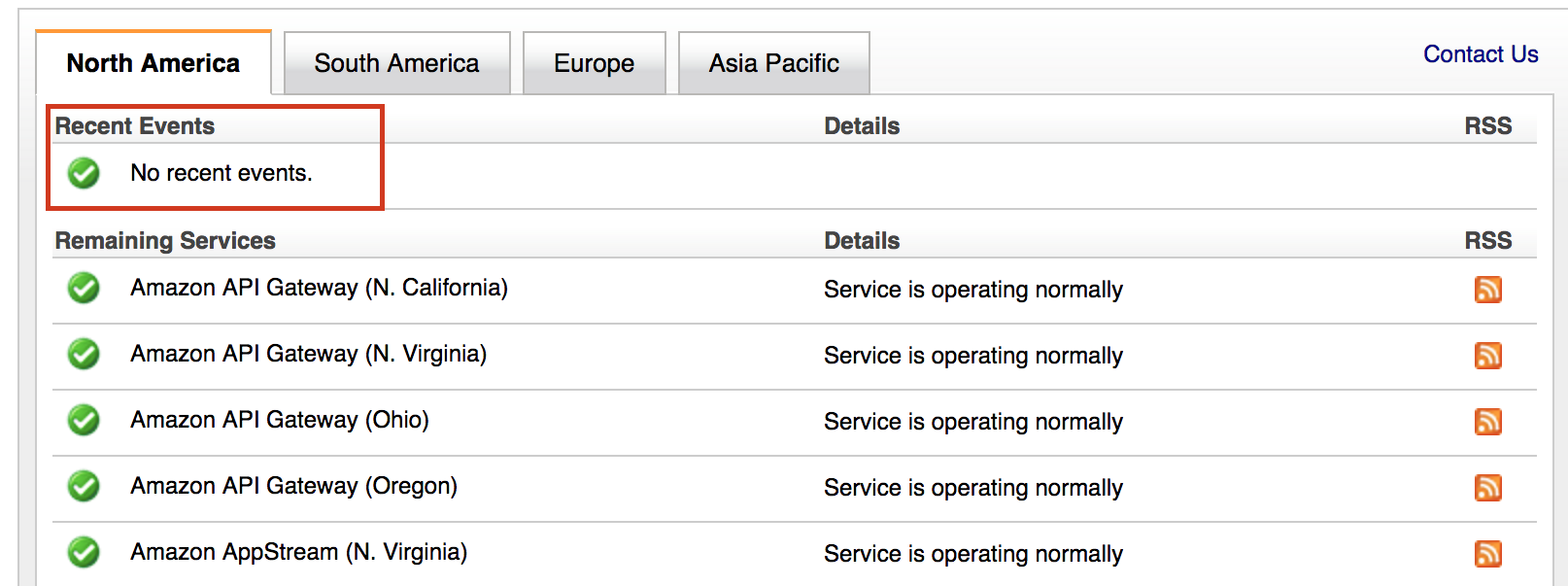
Task: Click Amazon API Gateway (N. Virginia) service name
Action: pos(308,354)
